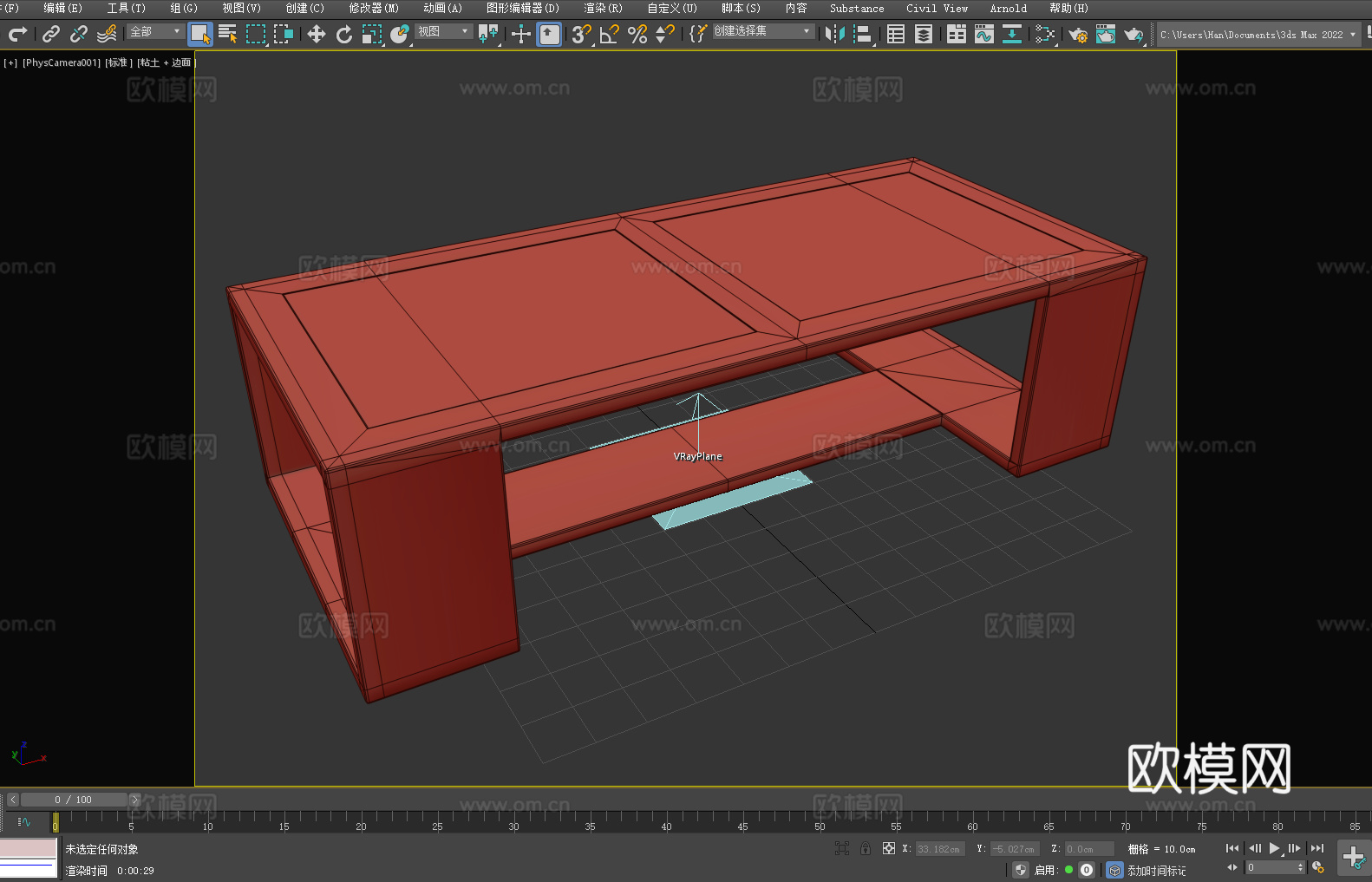Activate Select and Move tool

click(x=317, y=34)
